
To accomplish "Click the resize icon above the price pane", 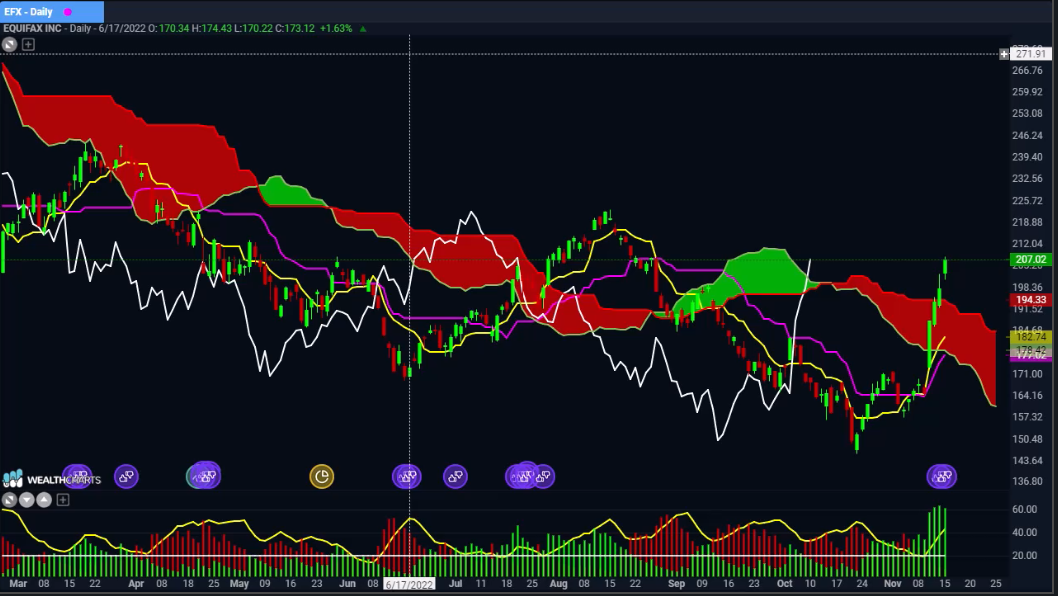I will [x=9, y=45].
